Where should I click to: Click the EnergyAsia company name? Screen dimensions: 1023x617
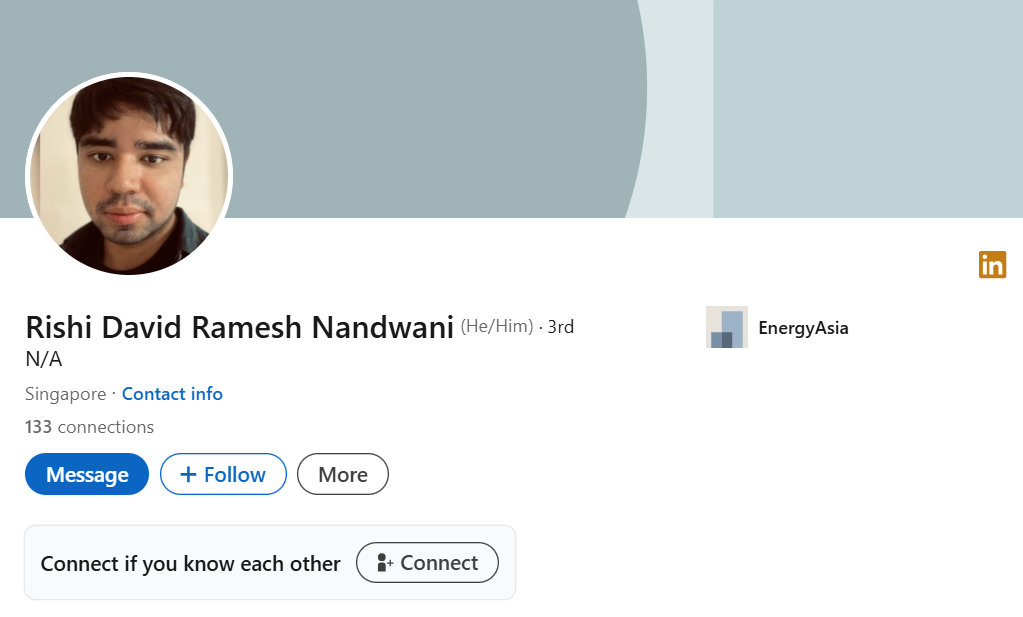[803, 328]
